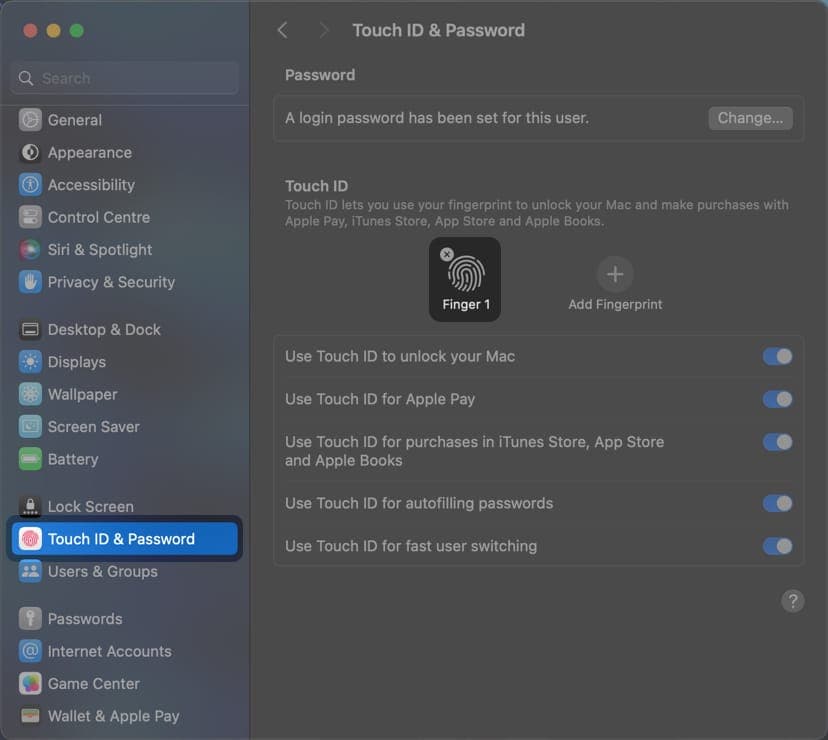Toggle Use Touch ID to unlock your Mac
Viewport: 828px width, 740px height.
pos(777,357)
